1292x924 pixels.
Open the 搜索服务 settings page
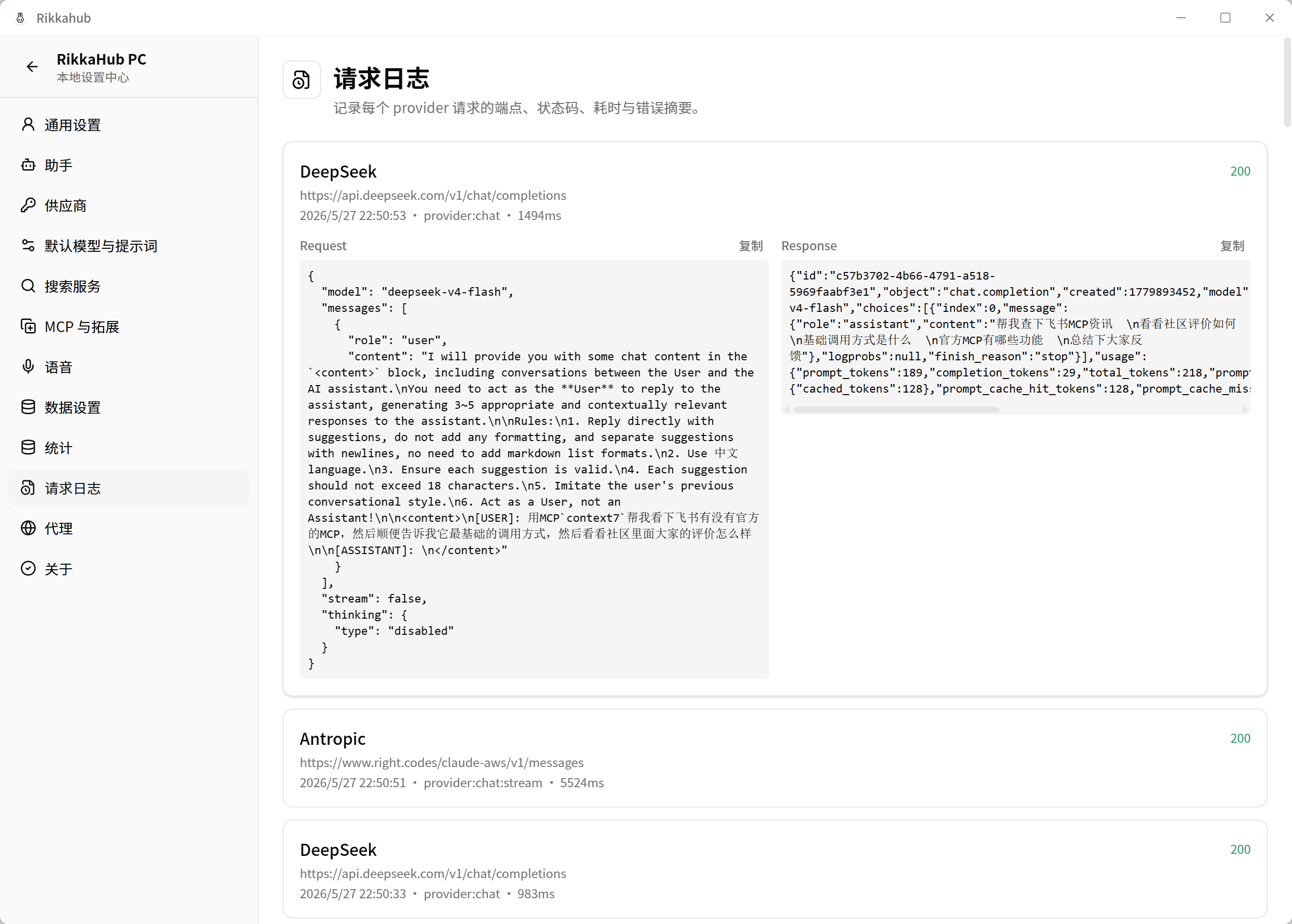[x=129, y=286]
